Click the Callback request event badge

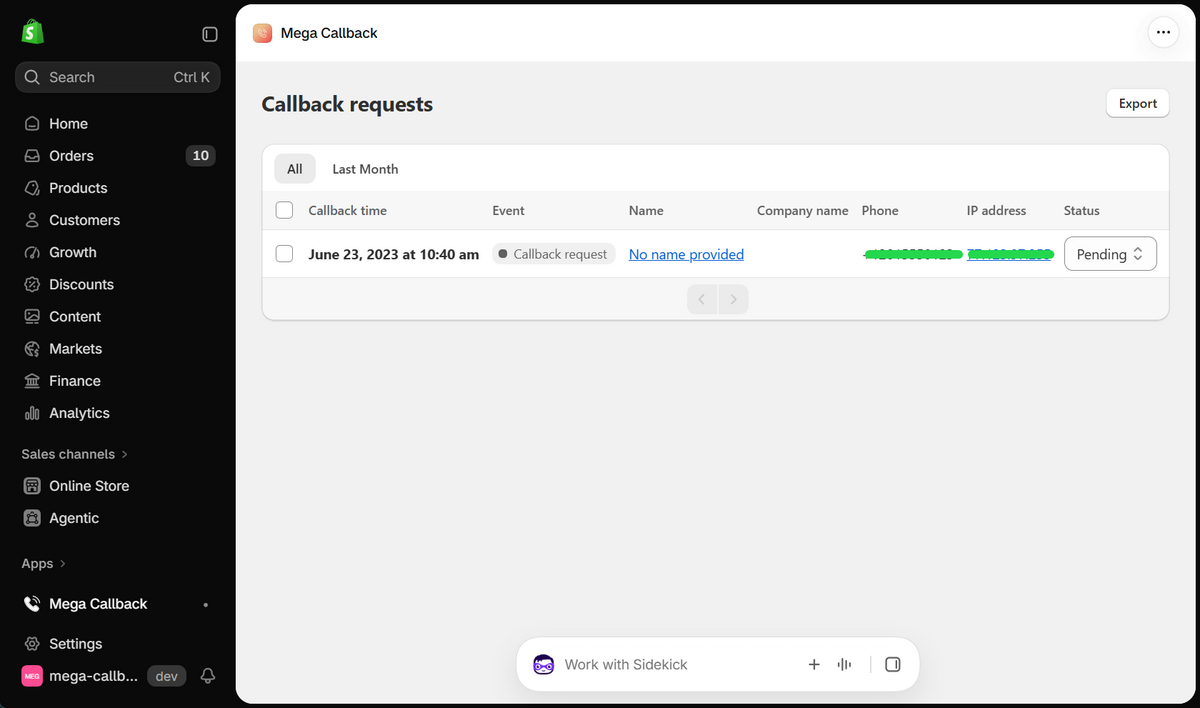(x=553, y=254)
